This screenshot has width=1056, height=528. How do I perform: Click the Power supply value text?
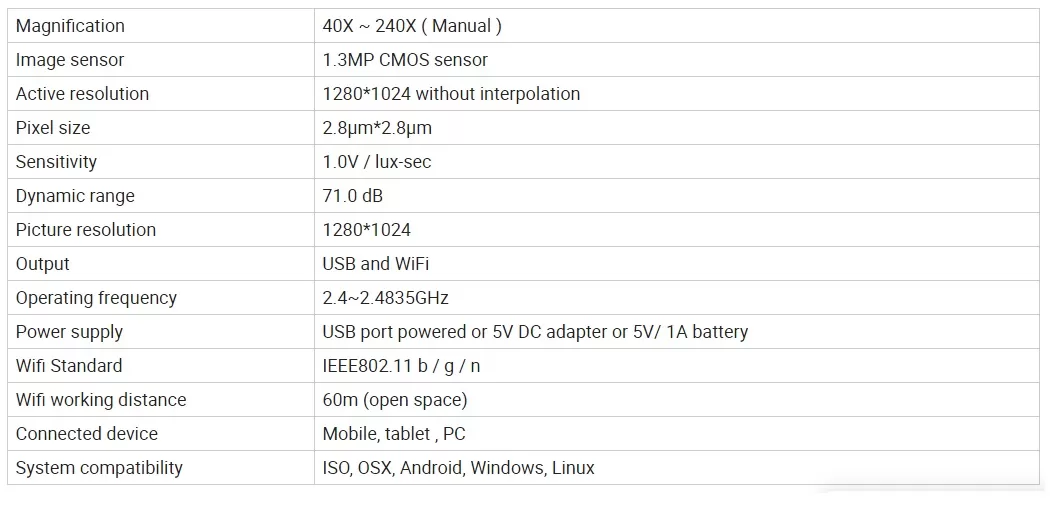[535, 332]
